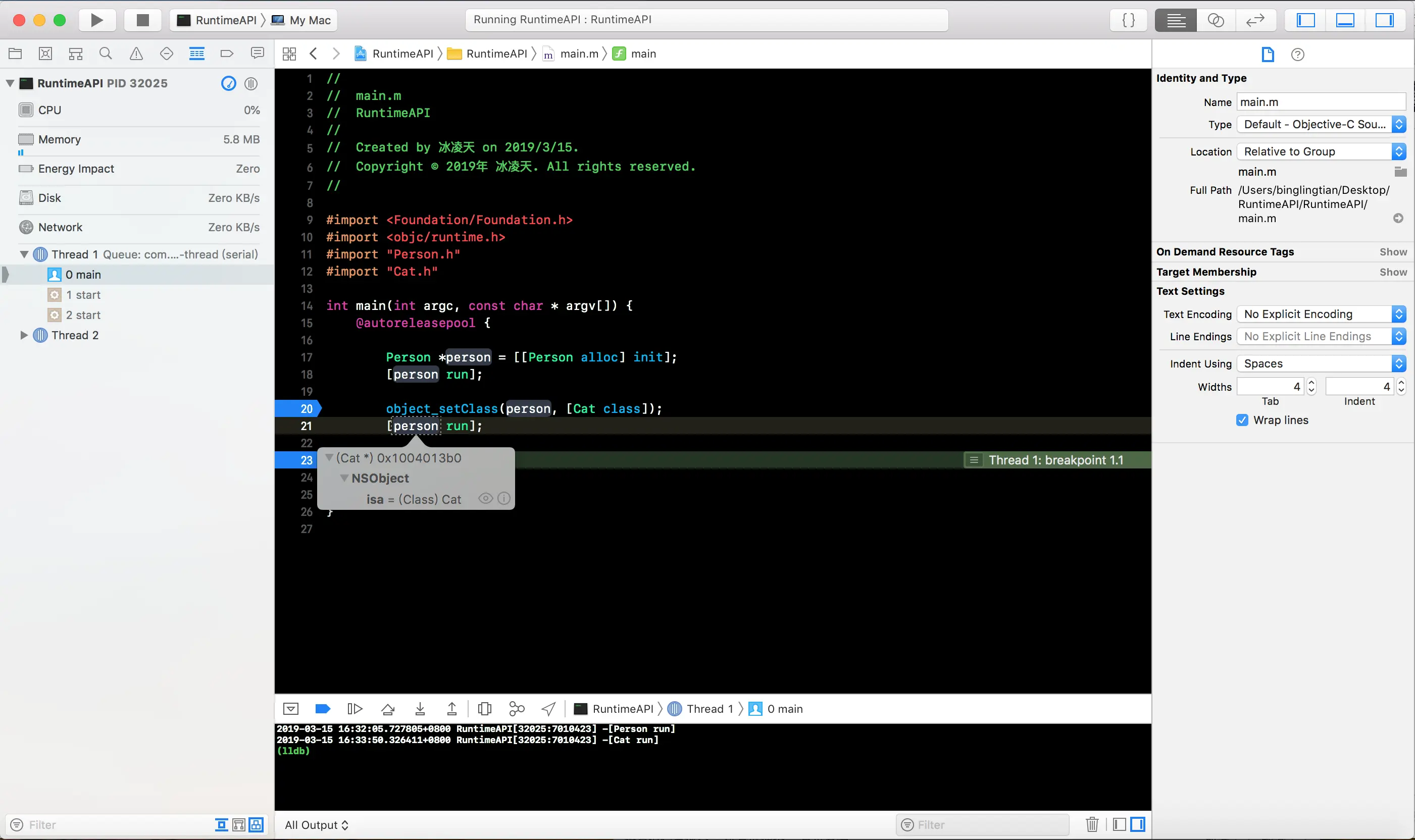The height and width of the screenshot is (840, 1415).
Task: Collapse the Thread 1 disclosure triangle
Action: click(24, 254)
